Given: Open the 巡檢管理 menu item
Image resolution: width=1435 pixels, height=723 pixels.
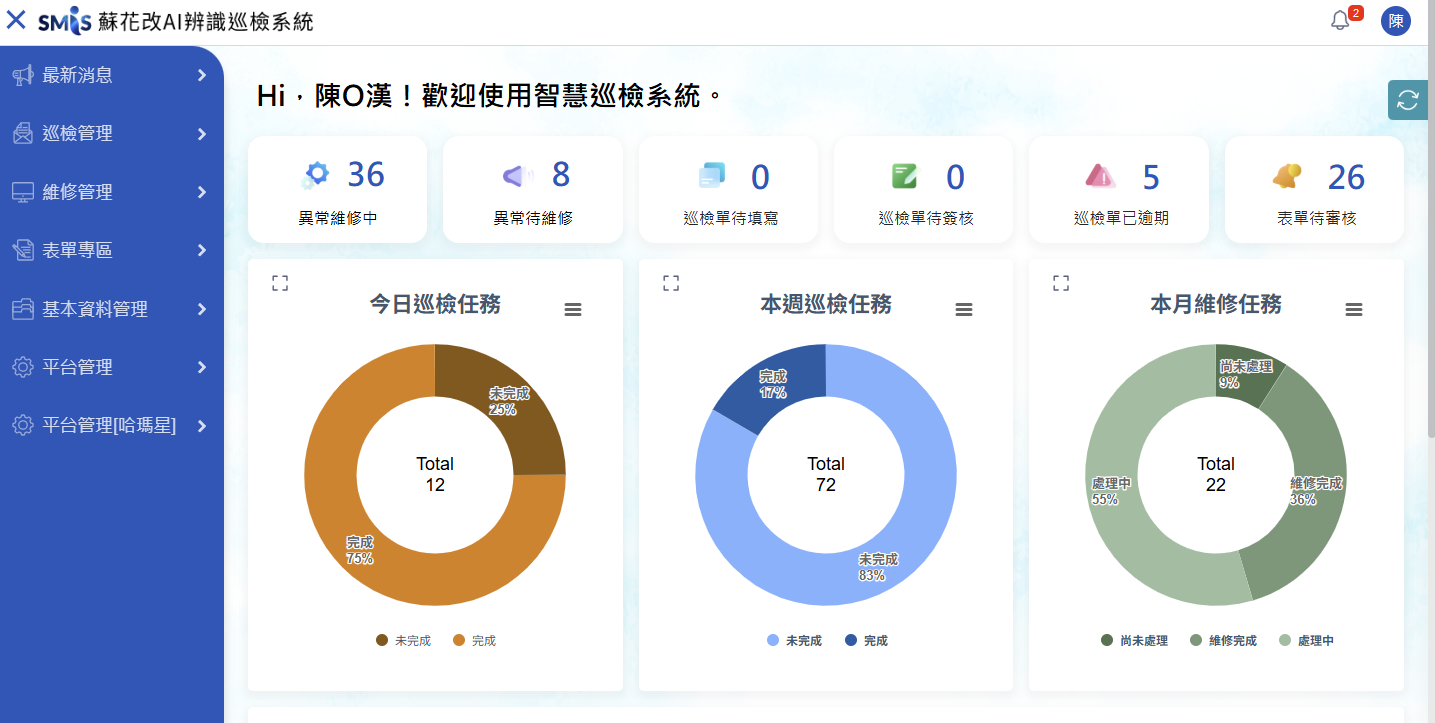Looking at the screenshot, I should [x=111, y=134].
